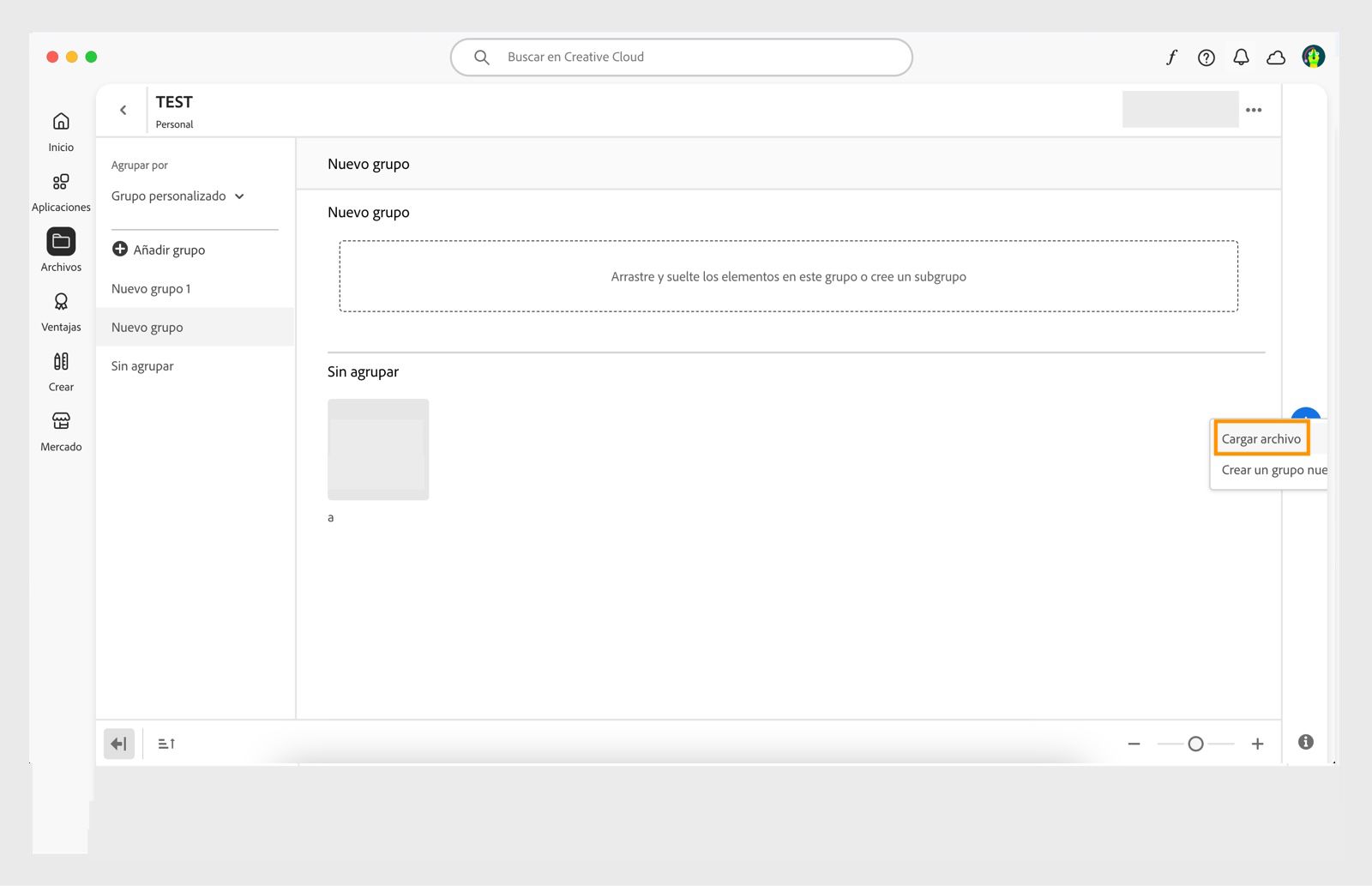Viewport: 1372px width, 886px height.
Task: Open the Aplicaciones apps icon
Action: click(61, 182)
